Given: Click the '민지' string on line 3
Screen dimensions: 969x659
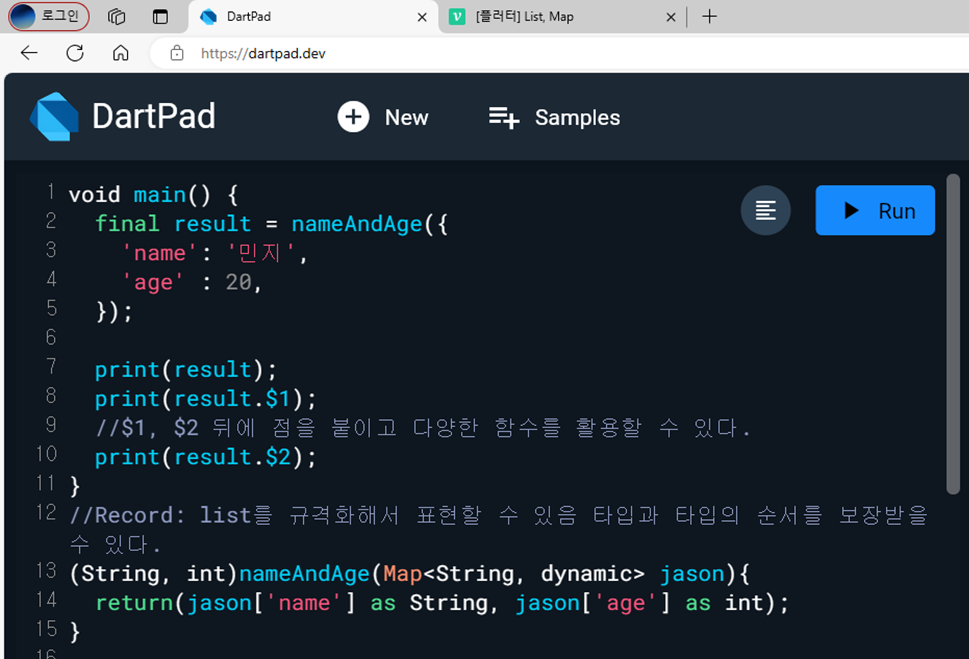Looking at the screenshot, I should 259,253.
